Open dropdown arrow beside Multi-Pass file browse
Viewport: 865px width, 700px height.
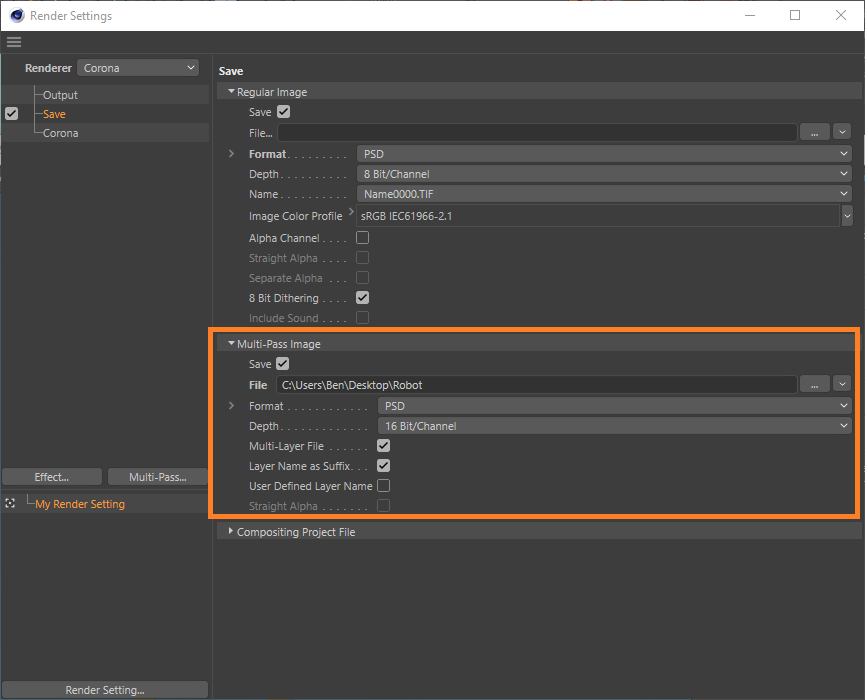(841, 384)
